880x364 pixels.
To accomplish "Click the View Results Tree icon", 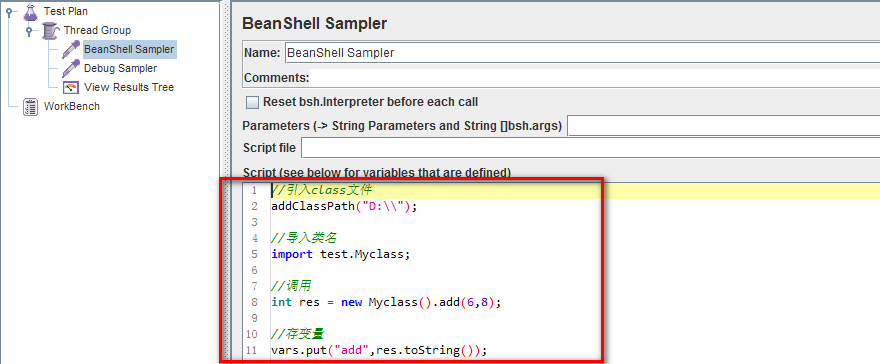I will [x=71, y=87].
